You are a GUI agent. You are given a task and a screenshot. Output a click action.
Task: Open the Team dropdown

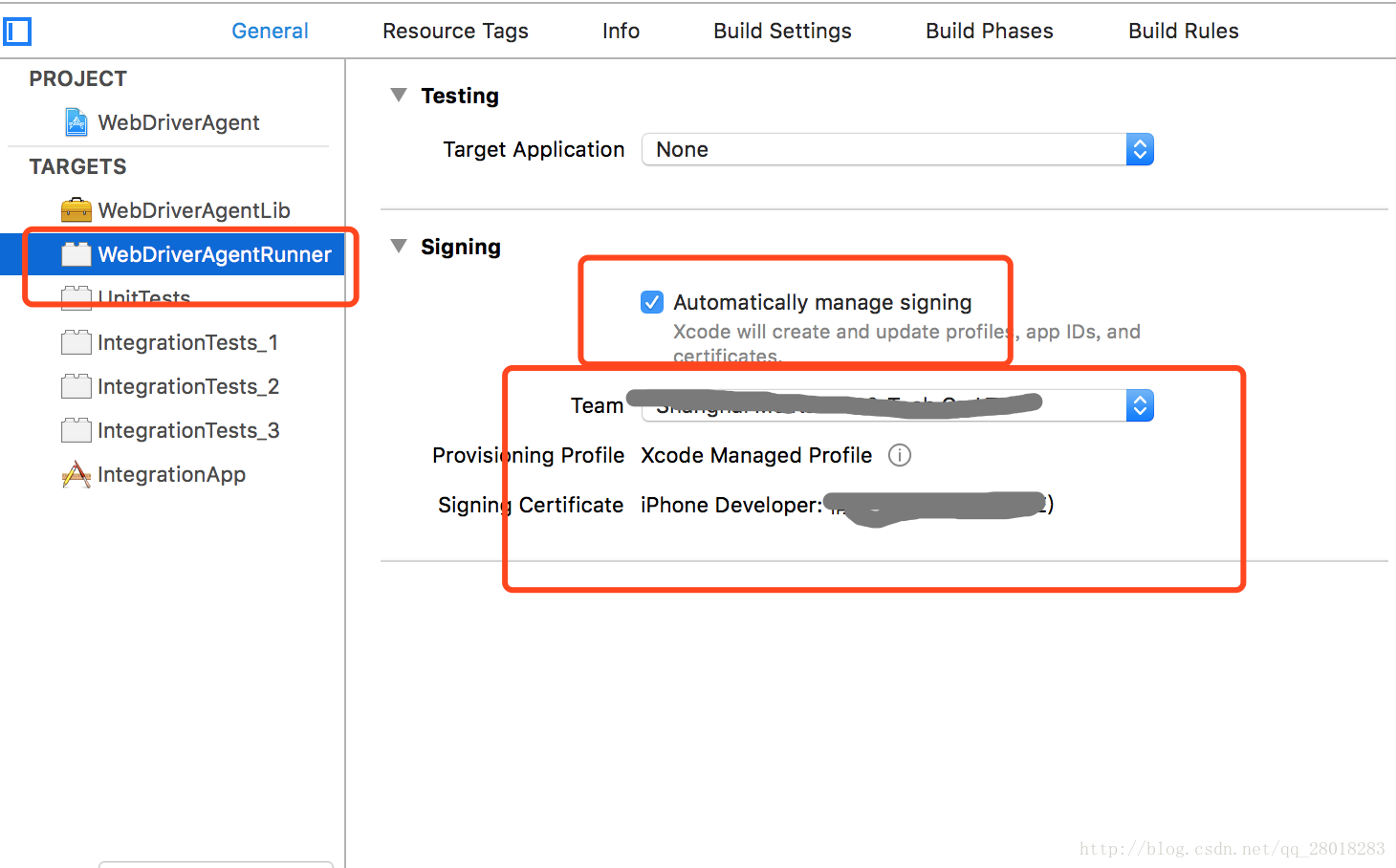pyautogui.click(x=898, y=405)
